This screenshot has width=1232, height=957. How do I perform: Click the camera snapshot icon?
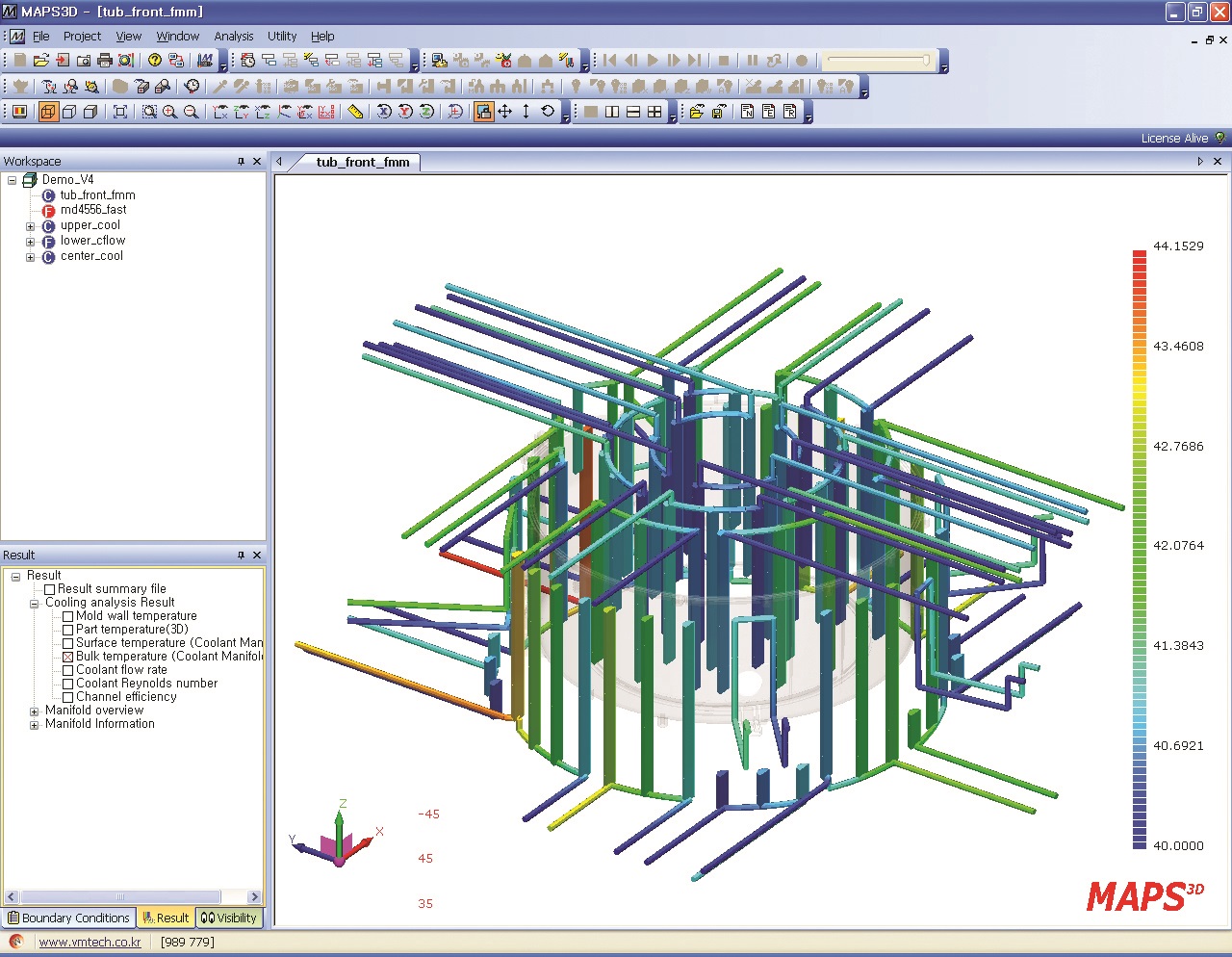[x=84, y=60]
